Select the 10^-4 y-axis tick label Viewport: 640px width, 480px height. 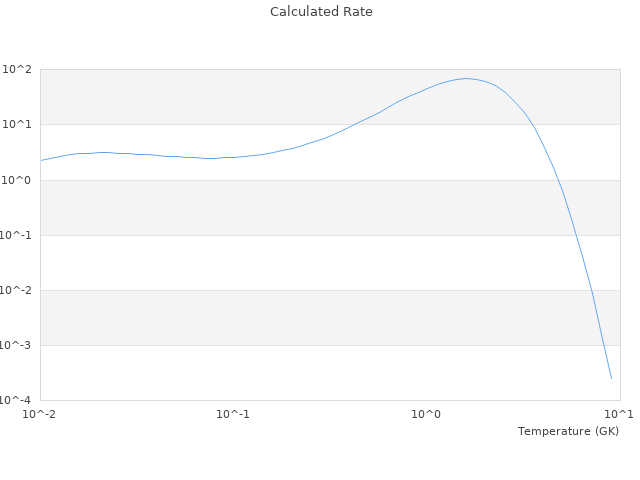17,400
